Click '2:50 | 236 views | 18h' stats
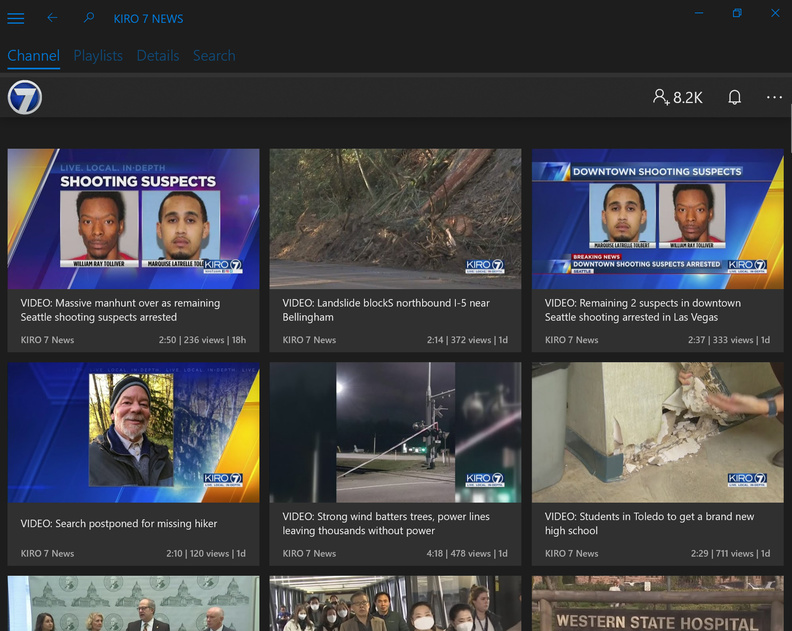 coord(202,340)
